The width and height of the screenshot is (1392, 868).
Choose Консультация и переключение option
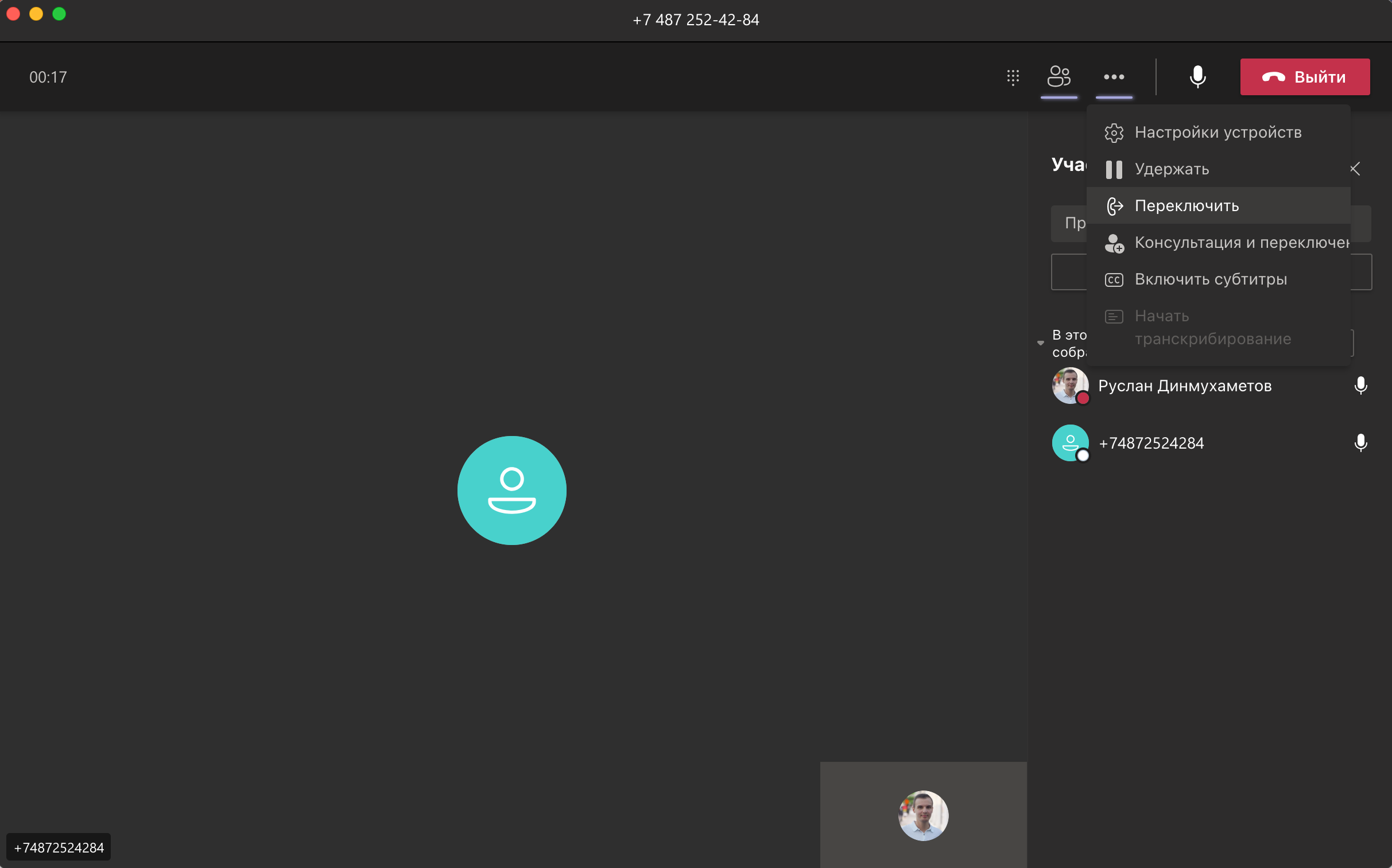(1240, 243)
